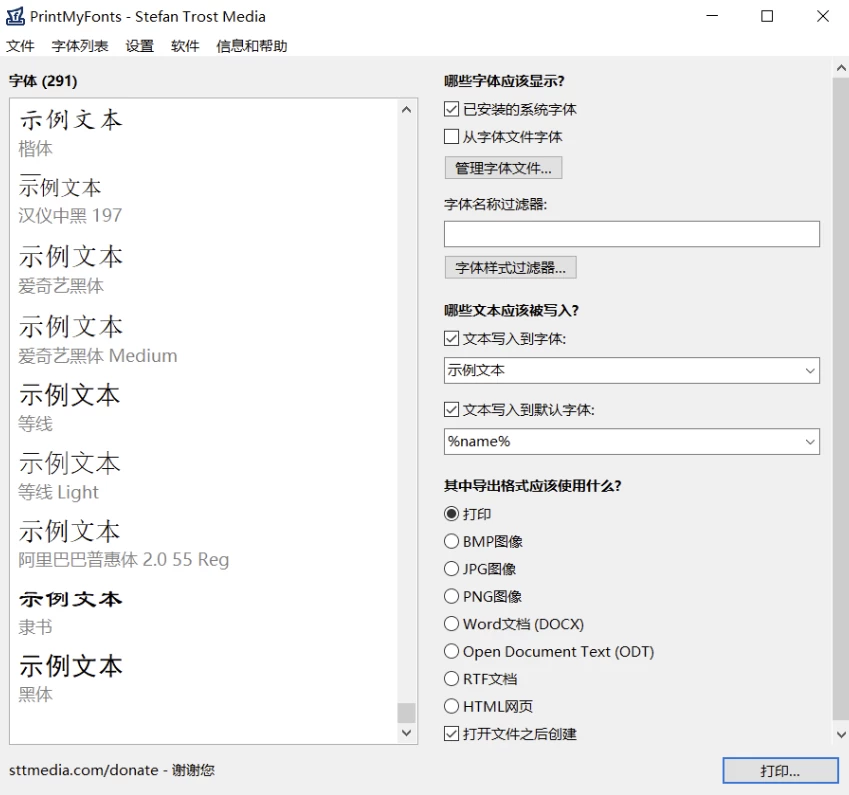This screenshot has height=795, width=849.
Task: Select HTML网页 radio button
Action: (452, 706)
